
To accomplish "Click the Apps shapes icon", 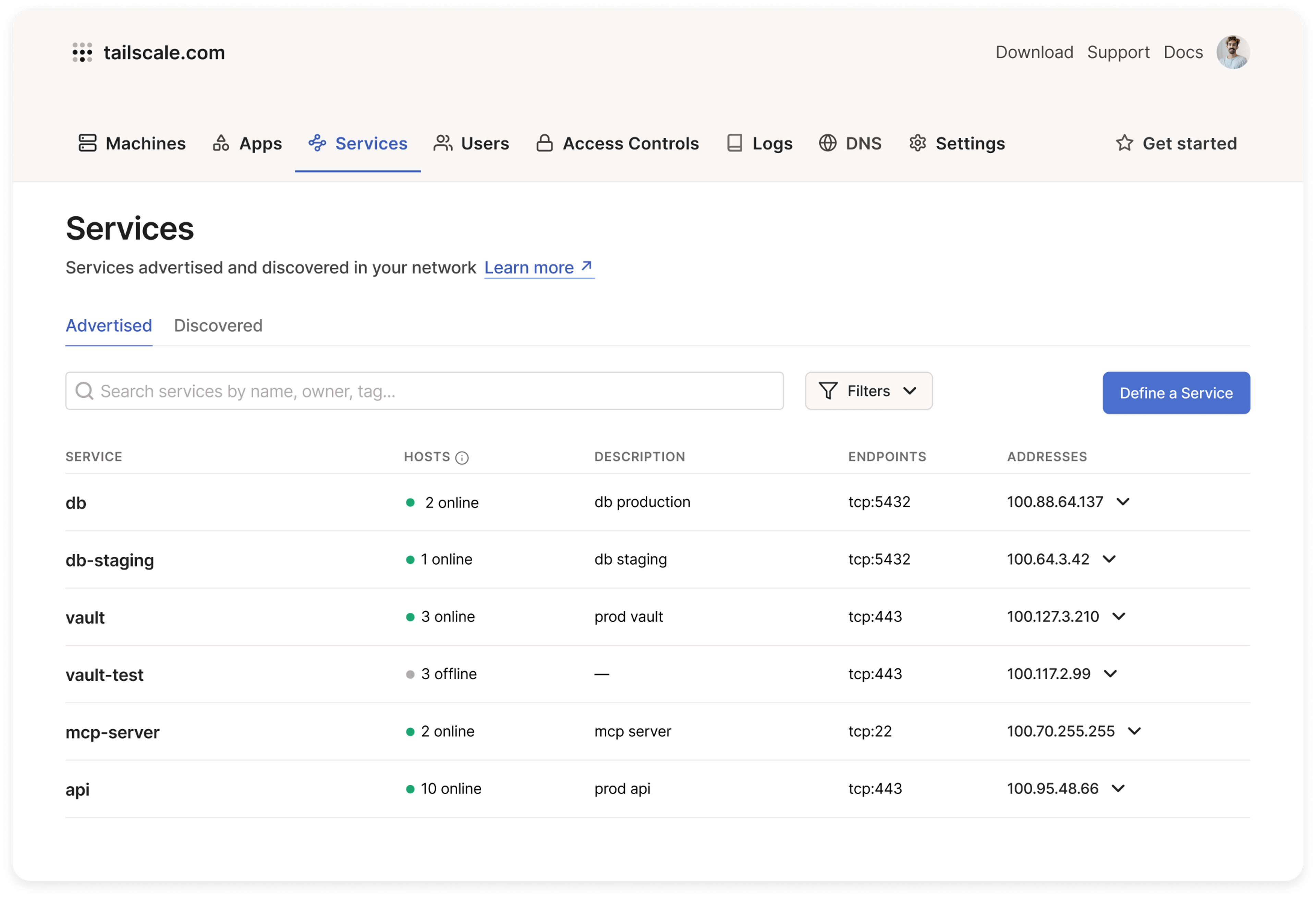I will (x=221, y=143).
